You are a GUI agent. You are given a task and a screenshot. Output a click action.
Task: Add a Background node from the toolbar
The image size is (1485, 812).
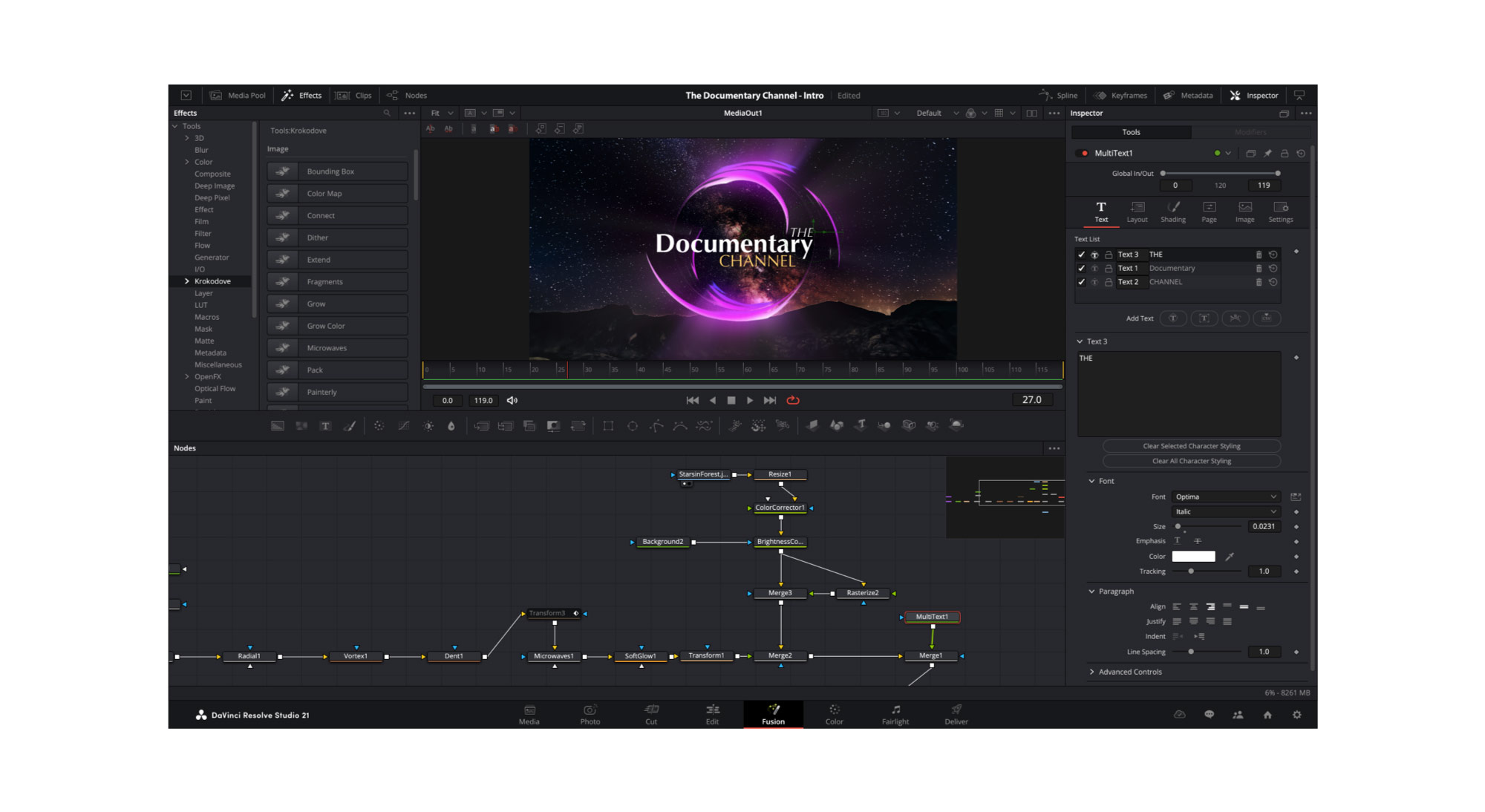click(x=277, y=425)
